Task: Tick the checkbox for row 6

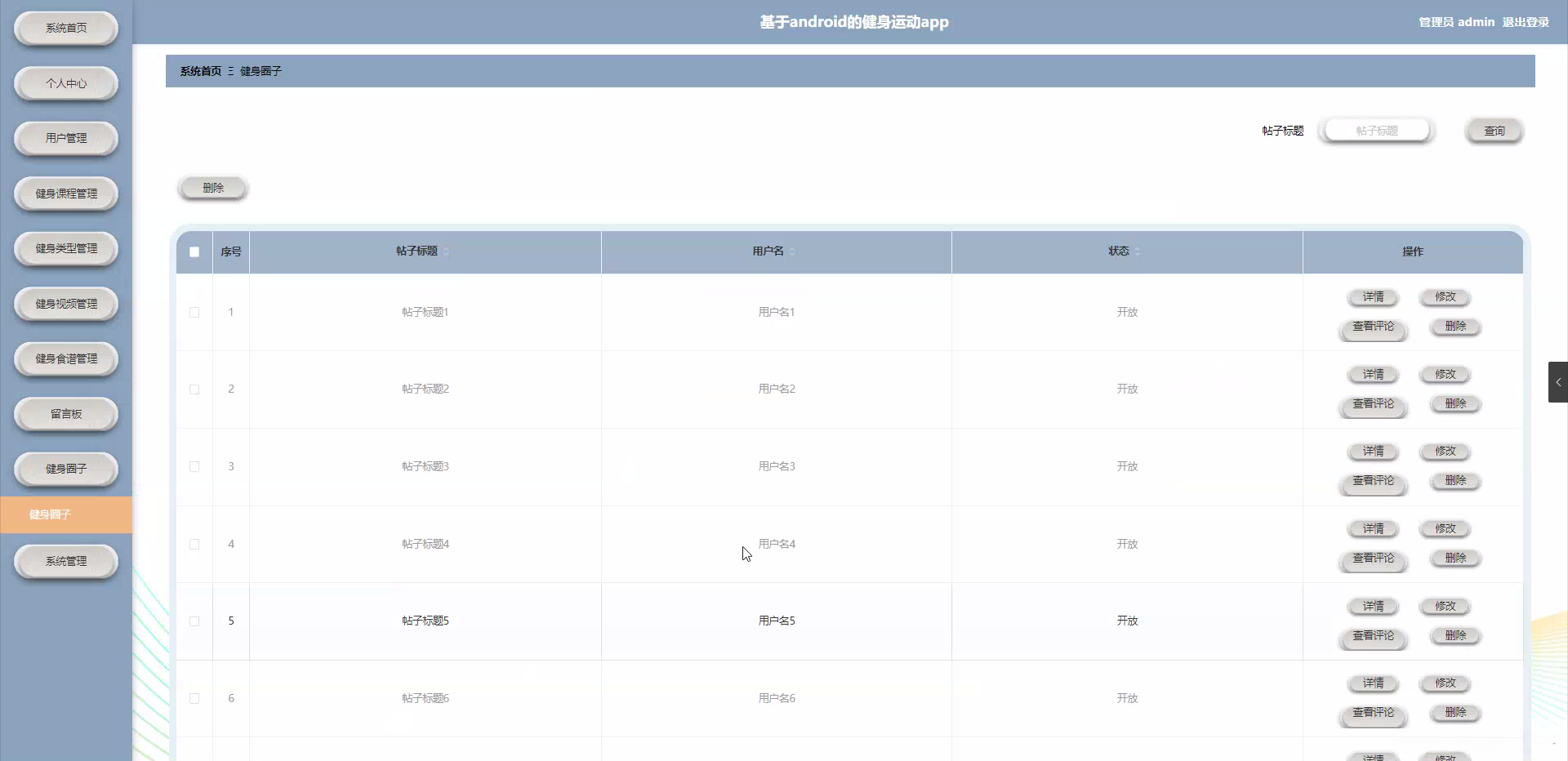Action: point(194,698)
